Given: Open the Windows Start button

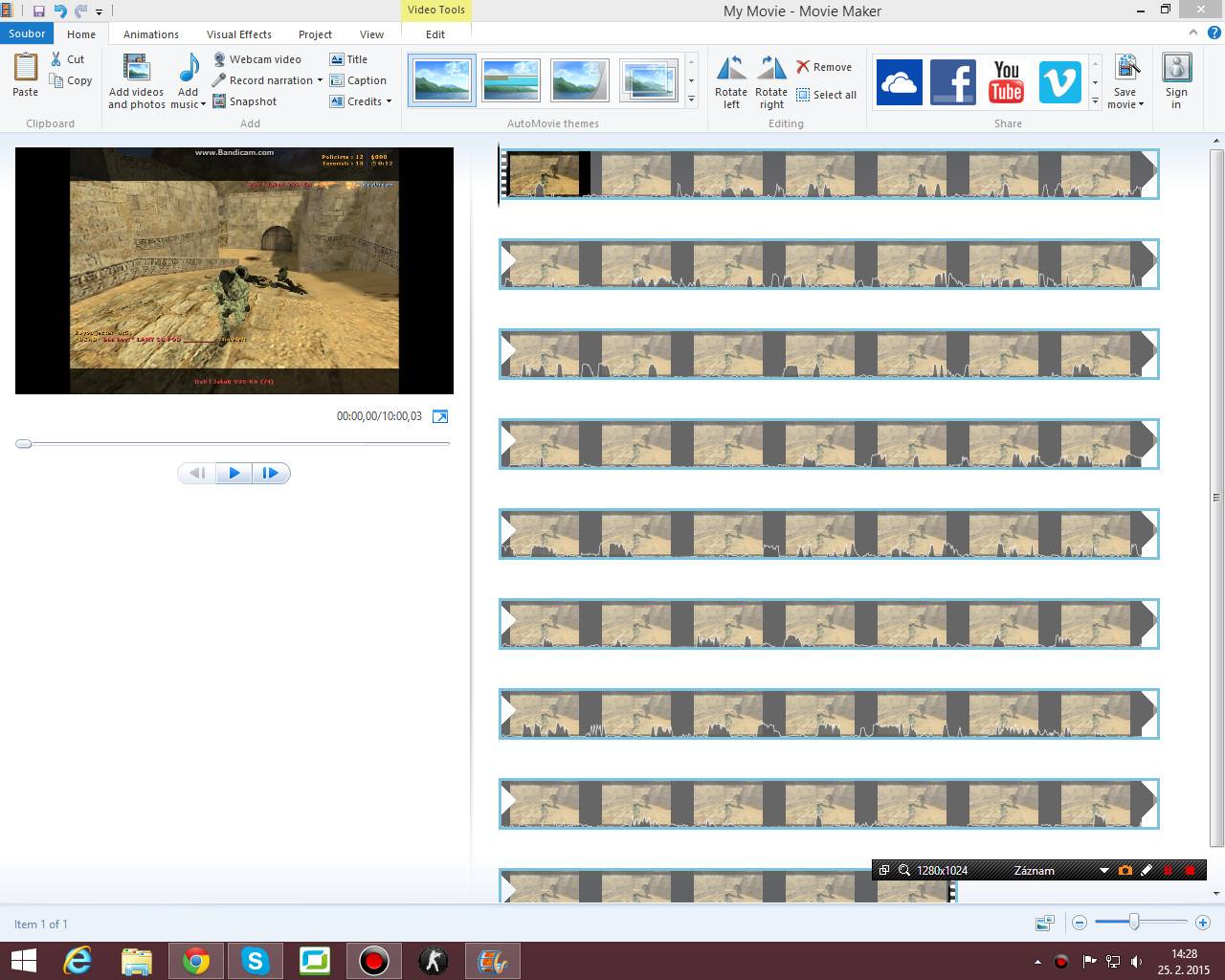Looking at the screenshot, I should [23, 960].
